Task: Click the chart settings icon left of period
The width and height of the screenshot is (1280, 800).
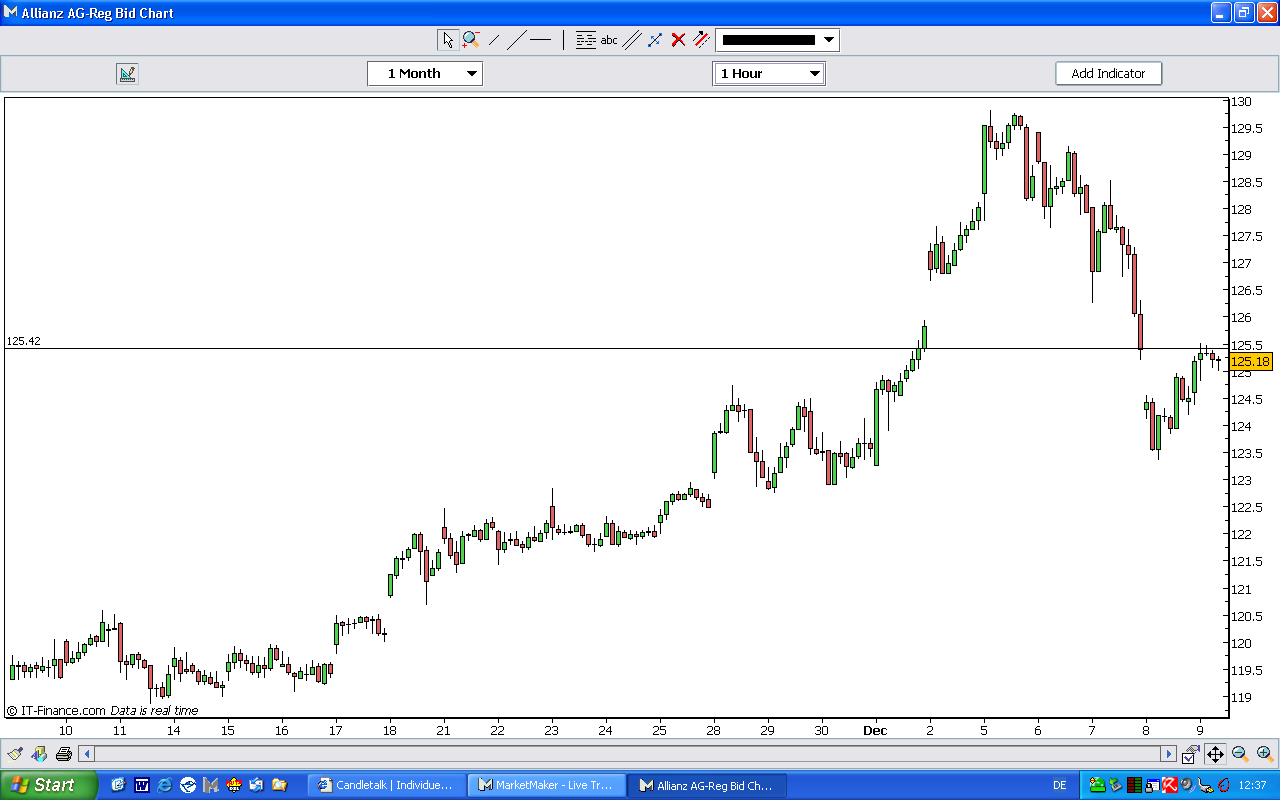Action: [127, 73]
